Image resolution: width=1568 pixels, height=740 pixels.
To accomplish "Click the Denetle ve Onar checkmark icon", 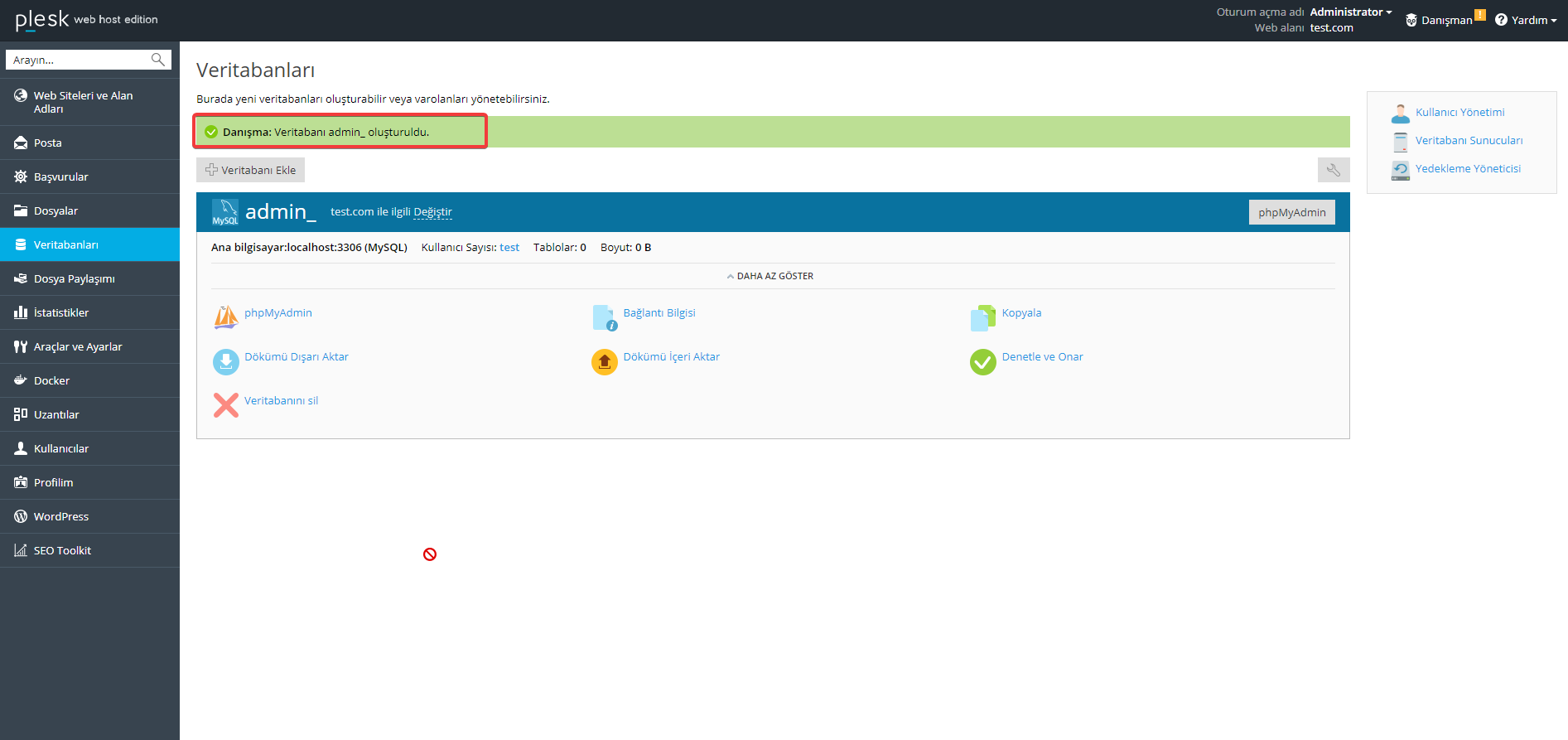I will point(983,361).
